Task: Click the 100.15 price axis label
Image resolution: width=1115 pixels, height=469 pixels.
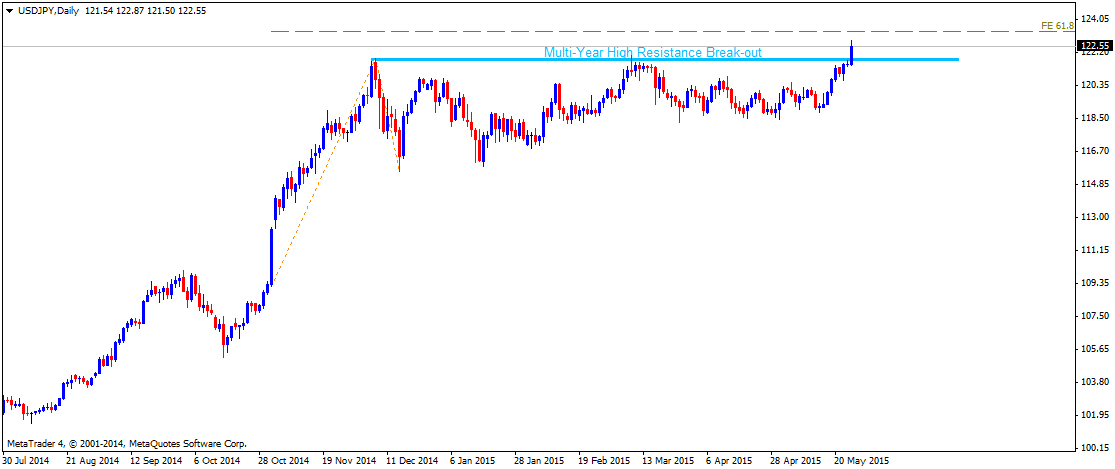Action: click(x=1094, y=447)
